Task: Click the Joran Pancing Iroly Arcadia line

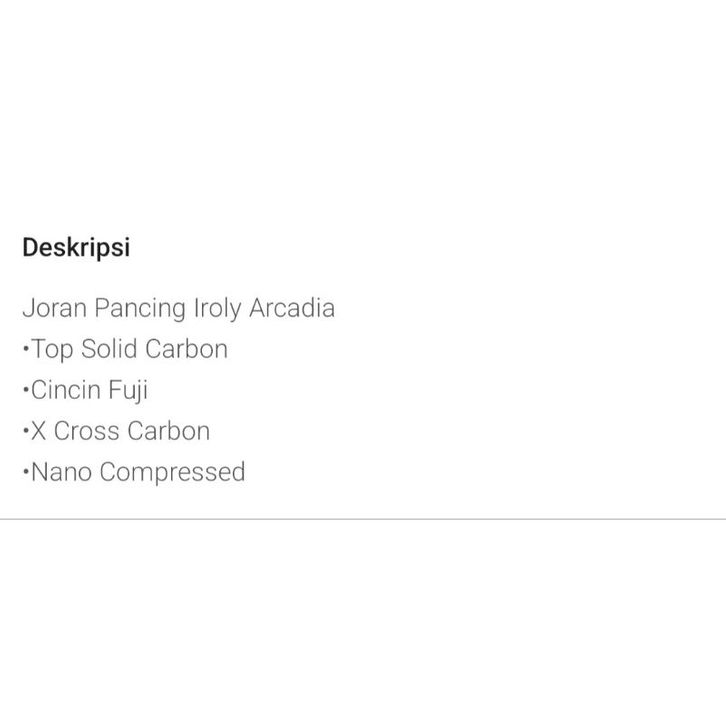Action: [x=178, y=308]
